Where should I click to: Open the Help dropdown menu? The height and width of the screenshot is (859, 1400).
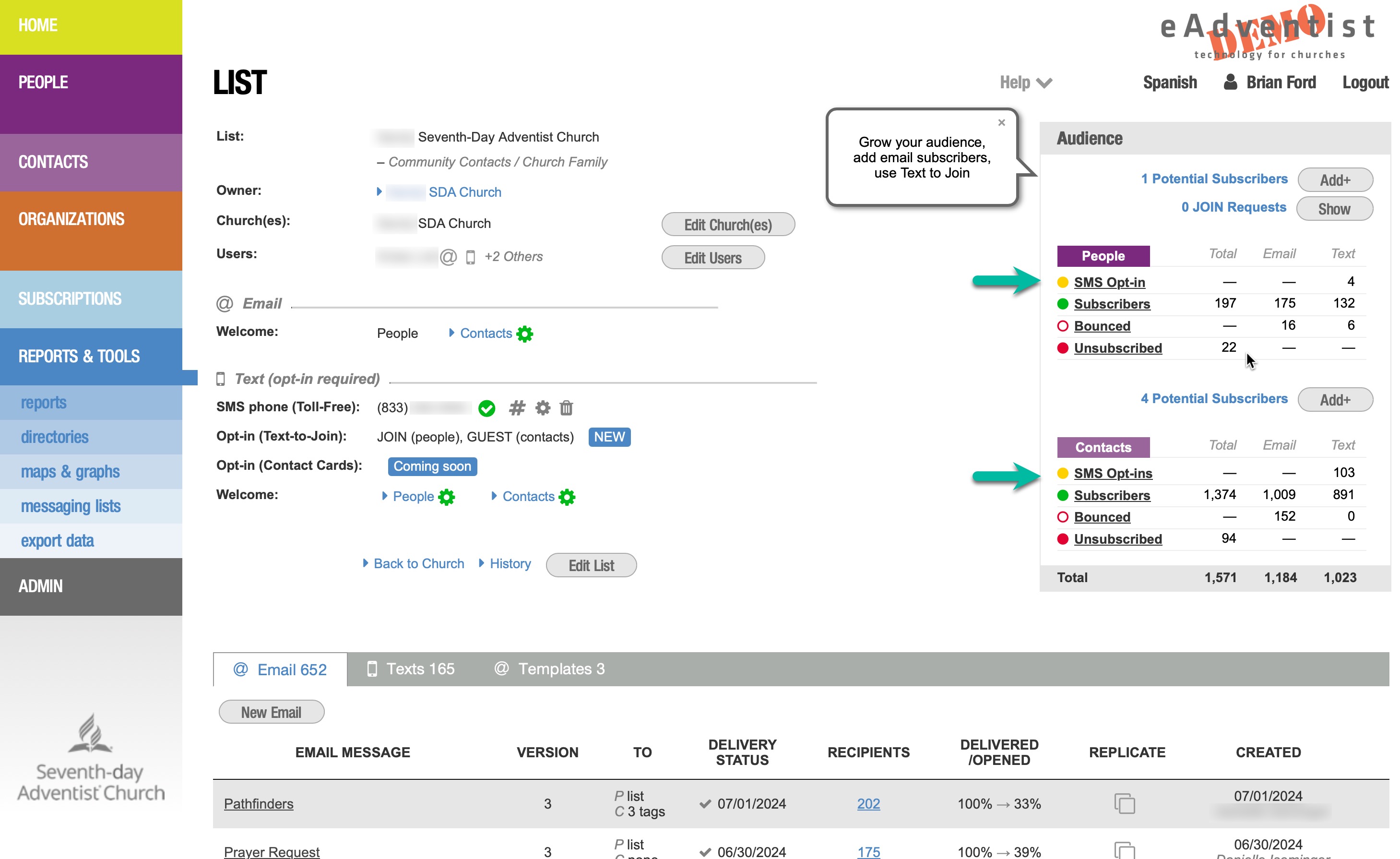click(x=1025, y=83)
